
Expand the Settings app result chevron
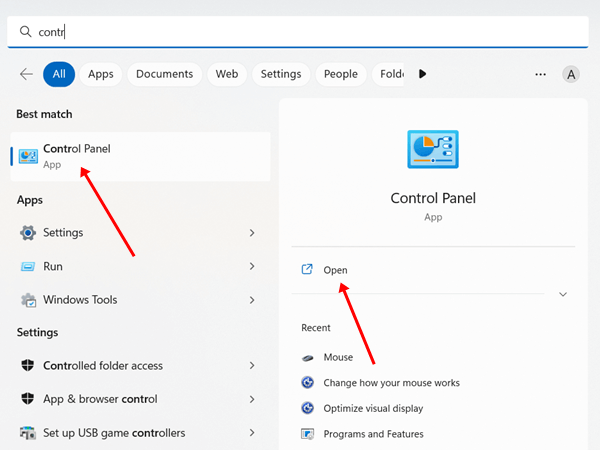pyautogui.click(x=252, y=233)
